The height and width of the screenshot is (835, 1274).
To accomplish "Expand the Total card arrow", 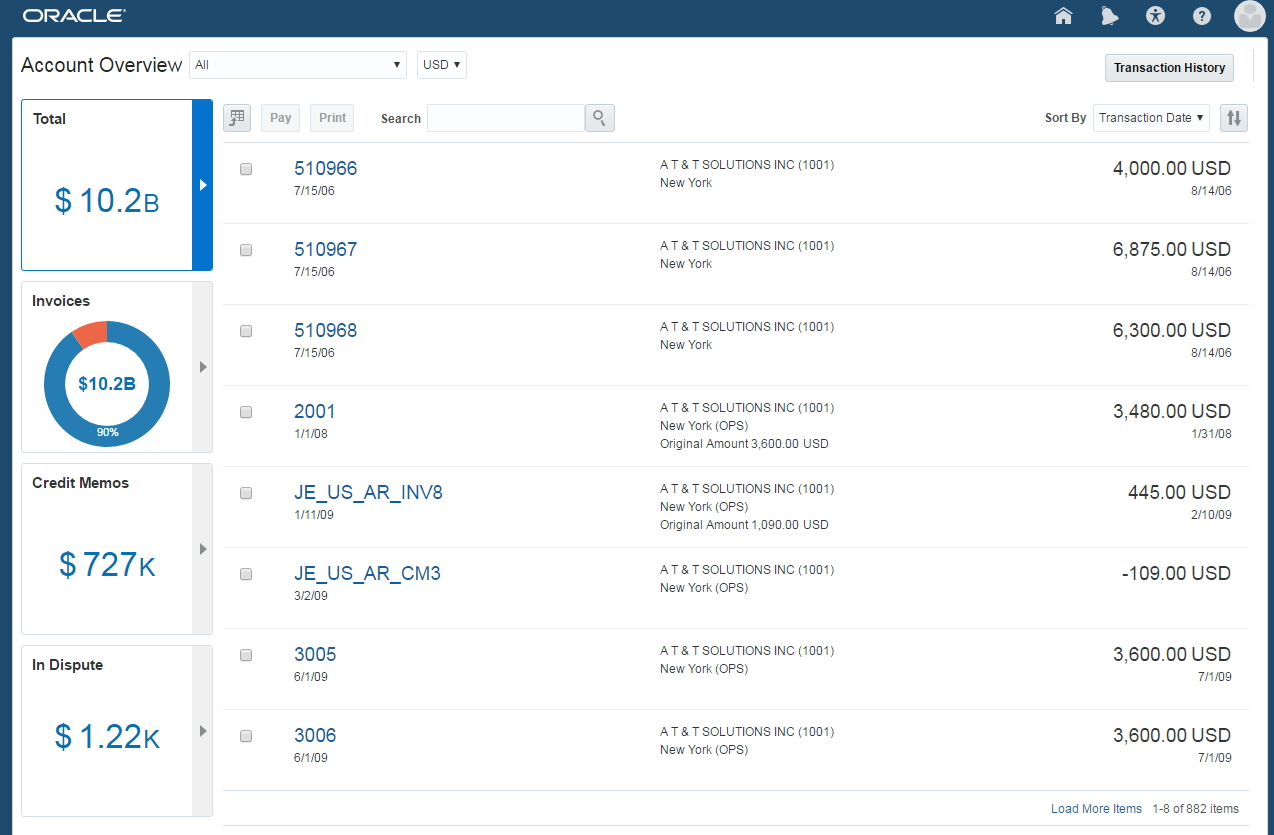I will click(202, 185).
